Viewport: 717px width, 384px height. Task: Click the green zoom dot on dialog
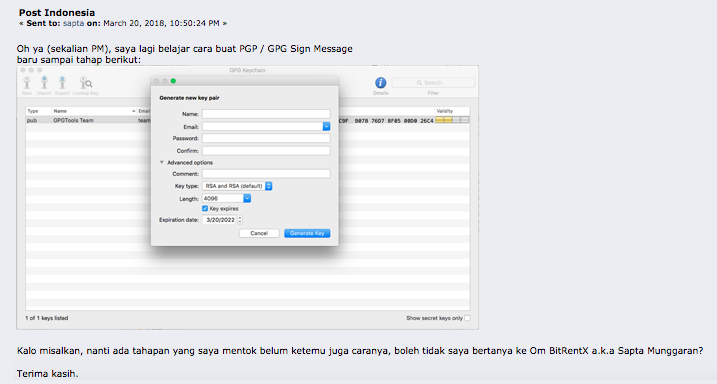pos(173,81)
